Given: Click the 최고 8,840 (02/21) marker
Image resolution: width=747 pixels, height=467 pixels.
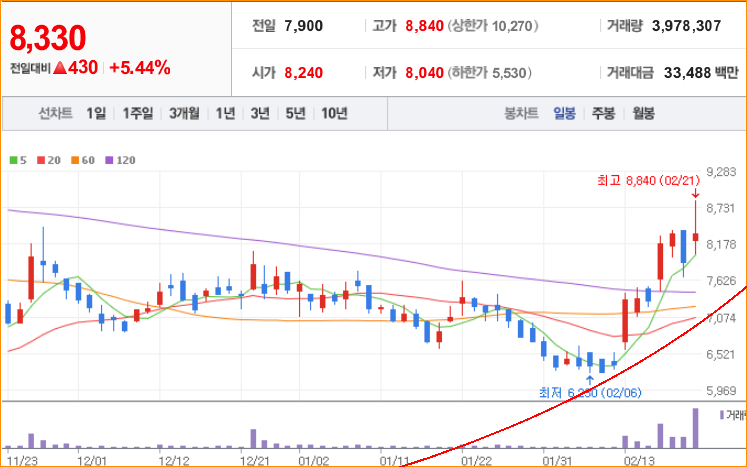Looking at the screenshot, I should click(648, 181).
